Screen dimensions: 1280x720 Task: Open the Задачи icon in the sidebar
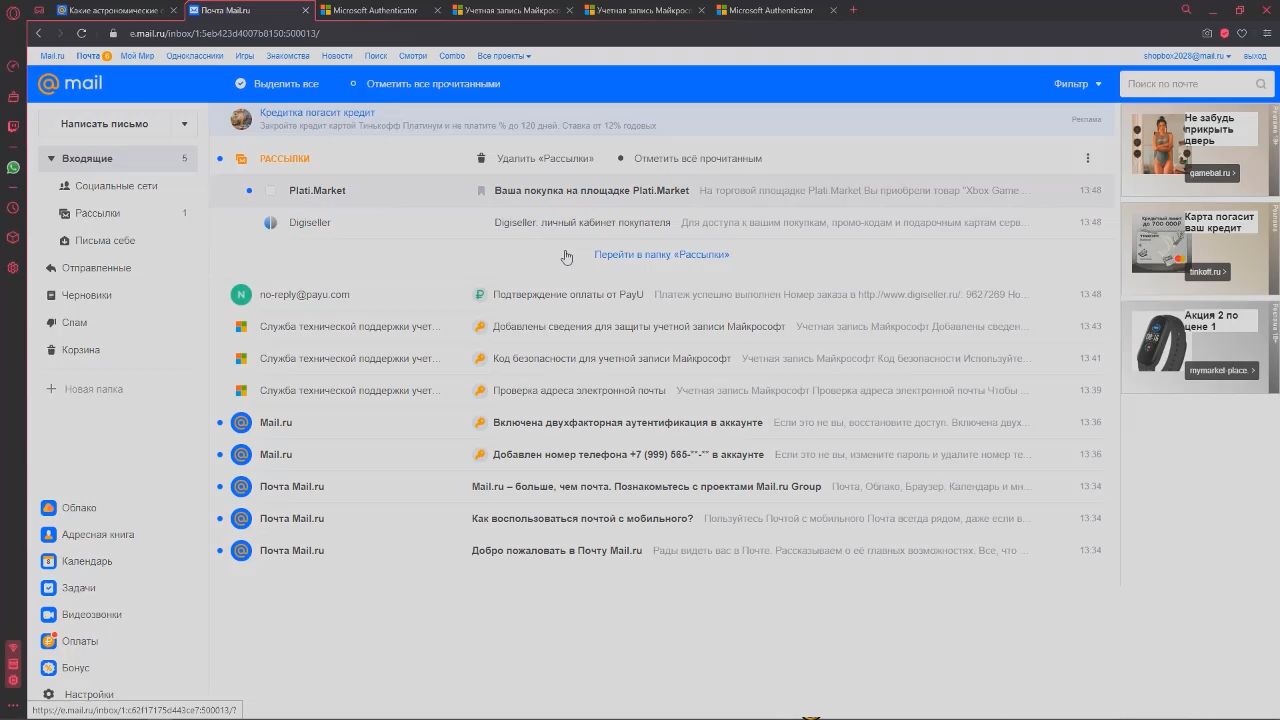coord(48,588)
